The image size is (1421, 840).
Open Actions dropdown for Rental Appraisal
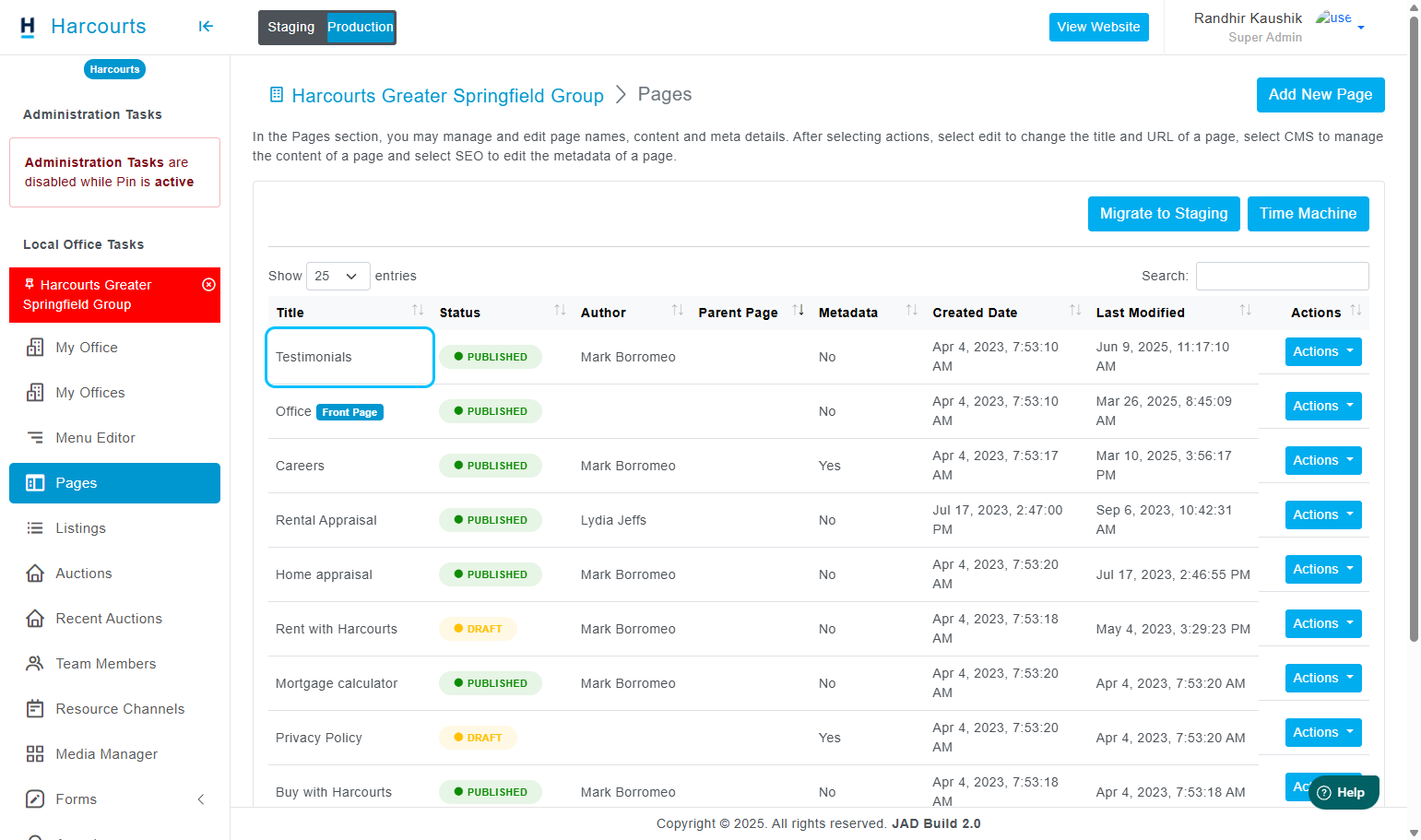tap(1323, 515)
